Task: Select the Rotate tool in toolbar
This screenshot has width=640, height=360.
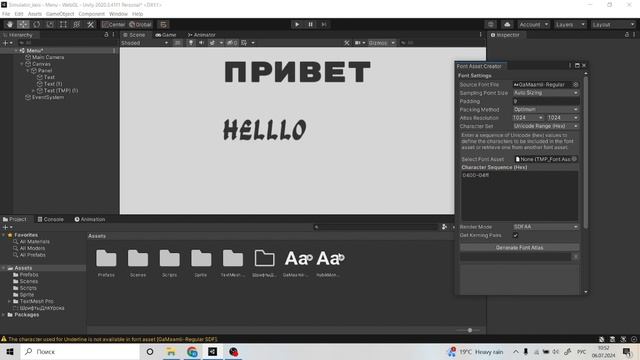Action: pyautogui.click(x=37, y=24)
